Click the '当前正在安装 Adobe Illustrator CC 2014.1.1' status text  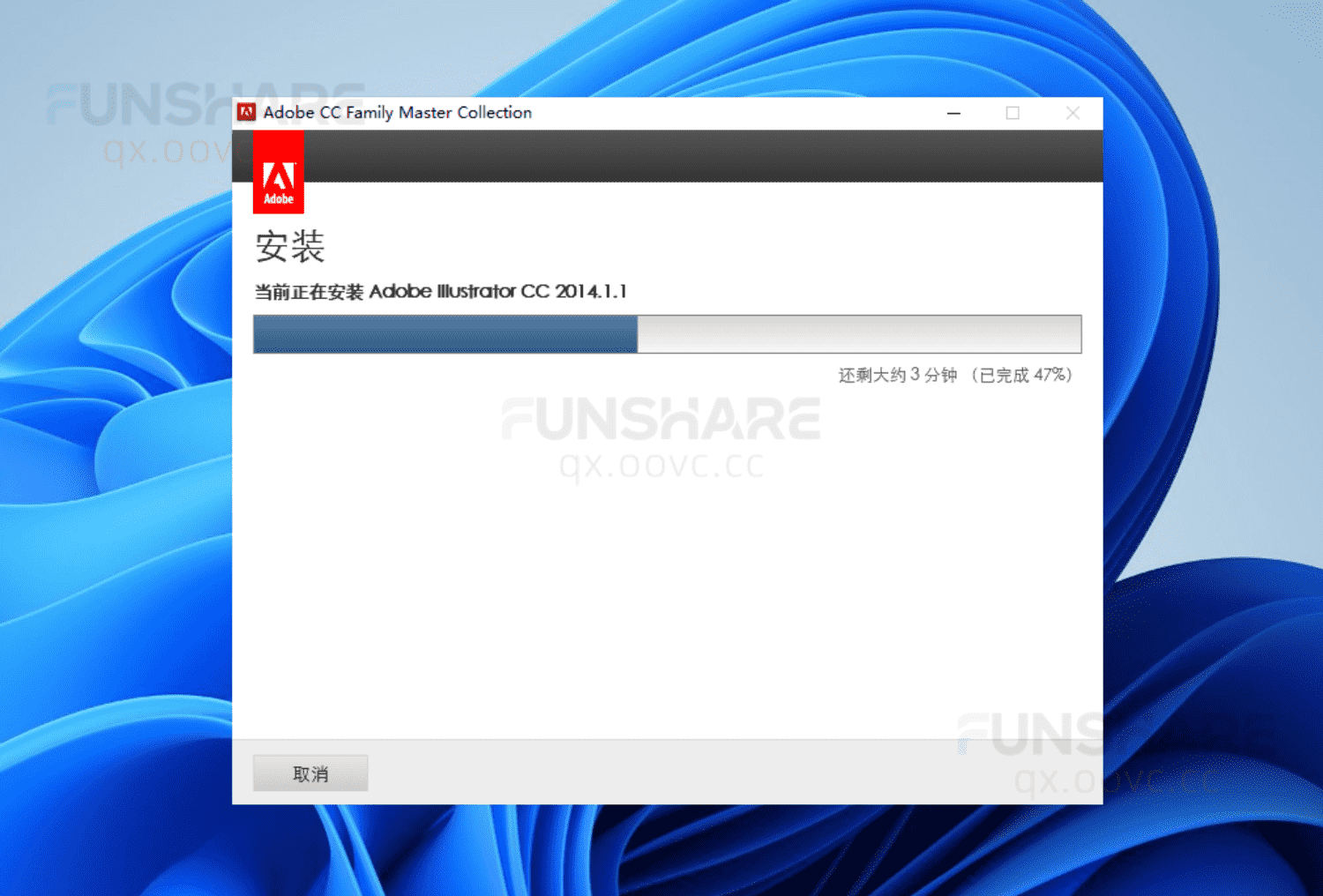[x=440, y=291]
